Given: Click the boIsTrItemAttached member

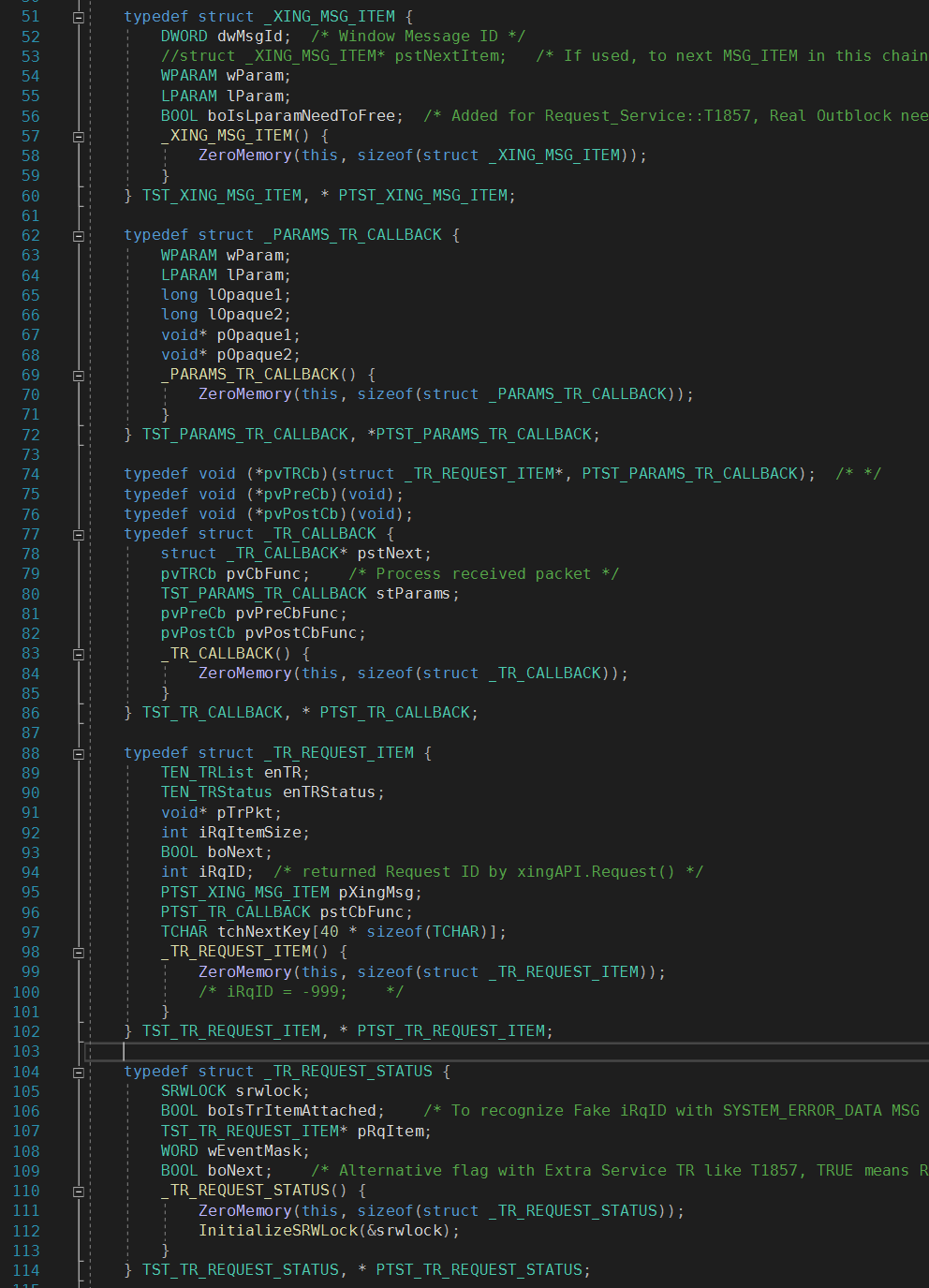Looking at the screenshot, I should [x=291, y=1111].
